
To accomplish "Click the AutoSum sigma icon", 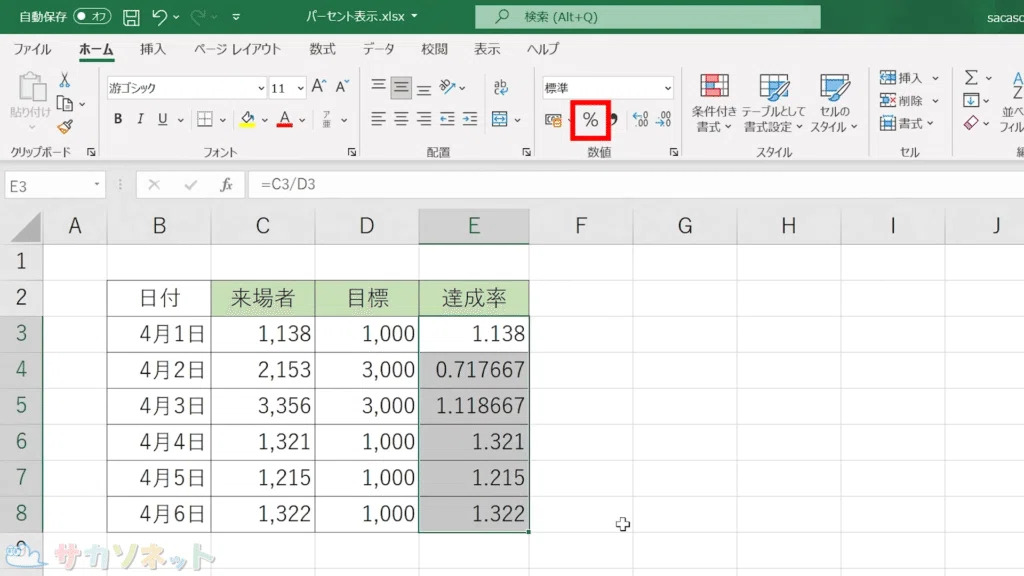I will click(971, 78).
